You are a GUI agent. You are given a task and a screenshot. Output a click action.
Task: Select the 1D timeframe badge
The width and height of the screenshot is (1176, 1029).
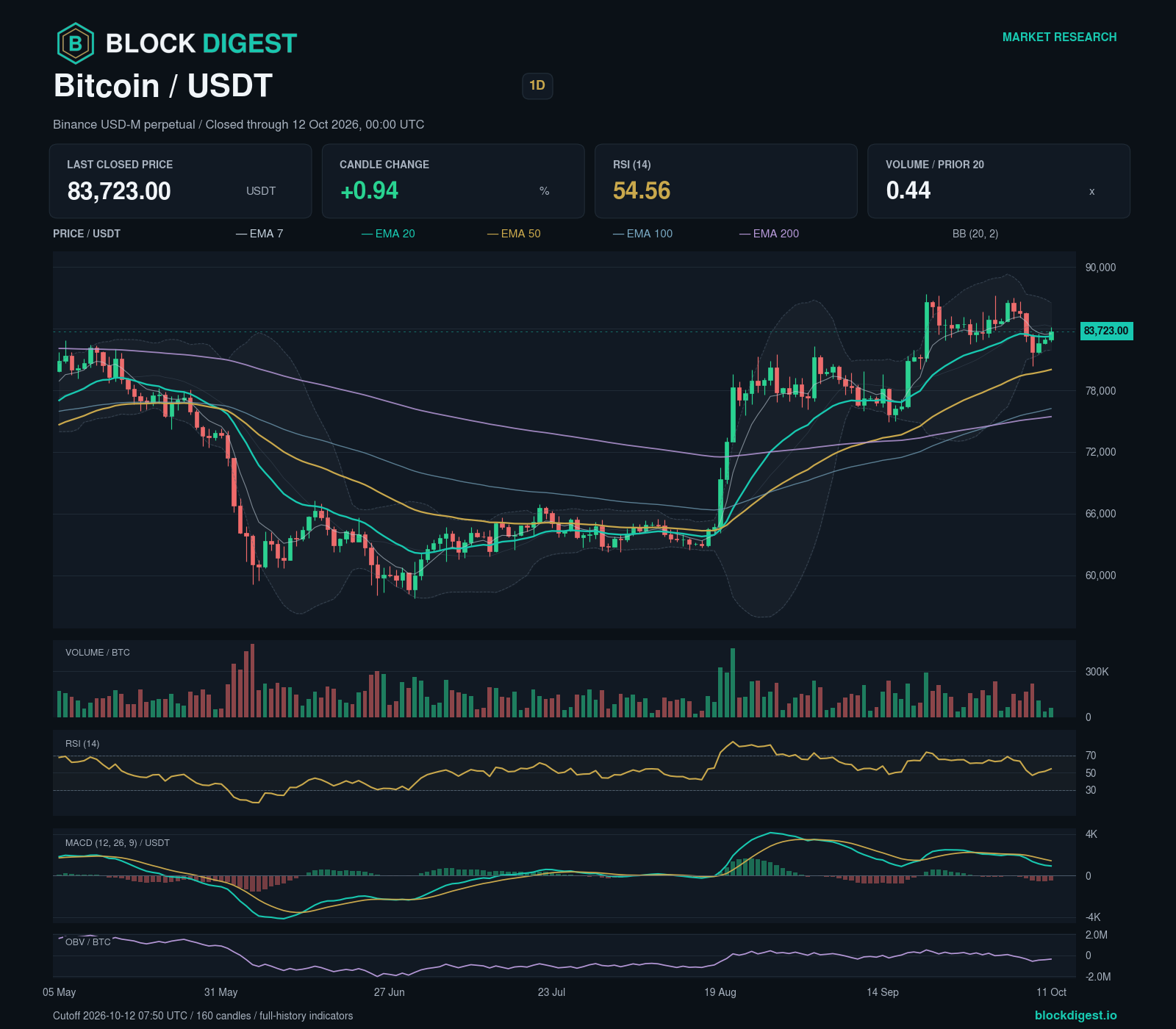pos(537,86)
